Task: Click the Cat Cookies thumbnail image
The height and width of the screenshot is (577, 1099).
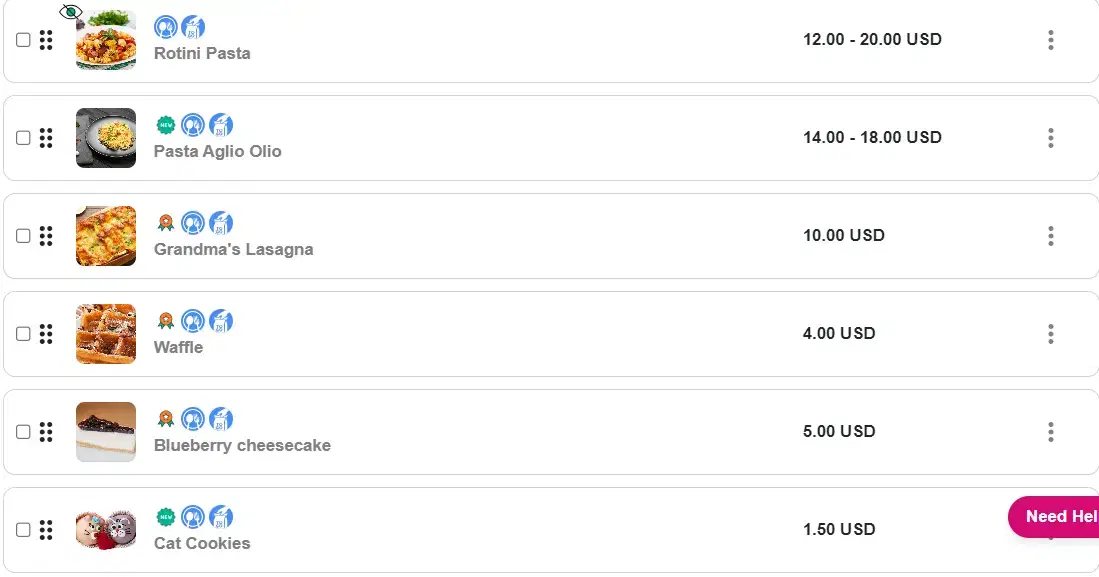Action: pos(106,530)
